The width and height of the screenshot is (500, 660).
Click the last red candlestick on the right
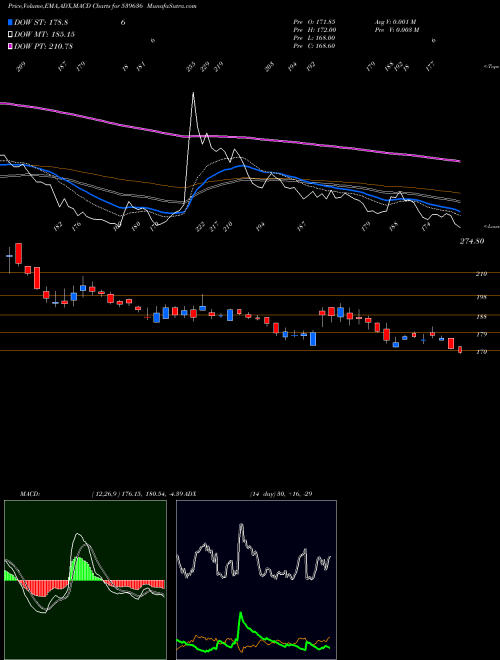click(x=460, y=350)
